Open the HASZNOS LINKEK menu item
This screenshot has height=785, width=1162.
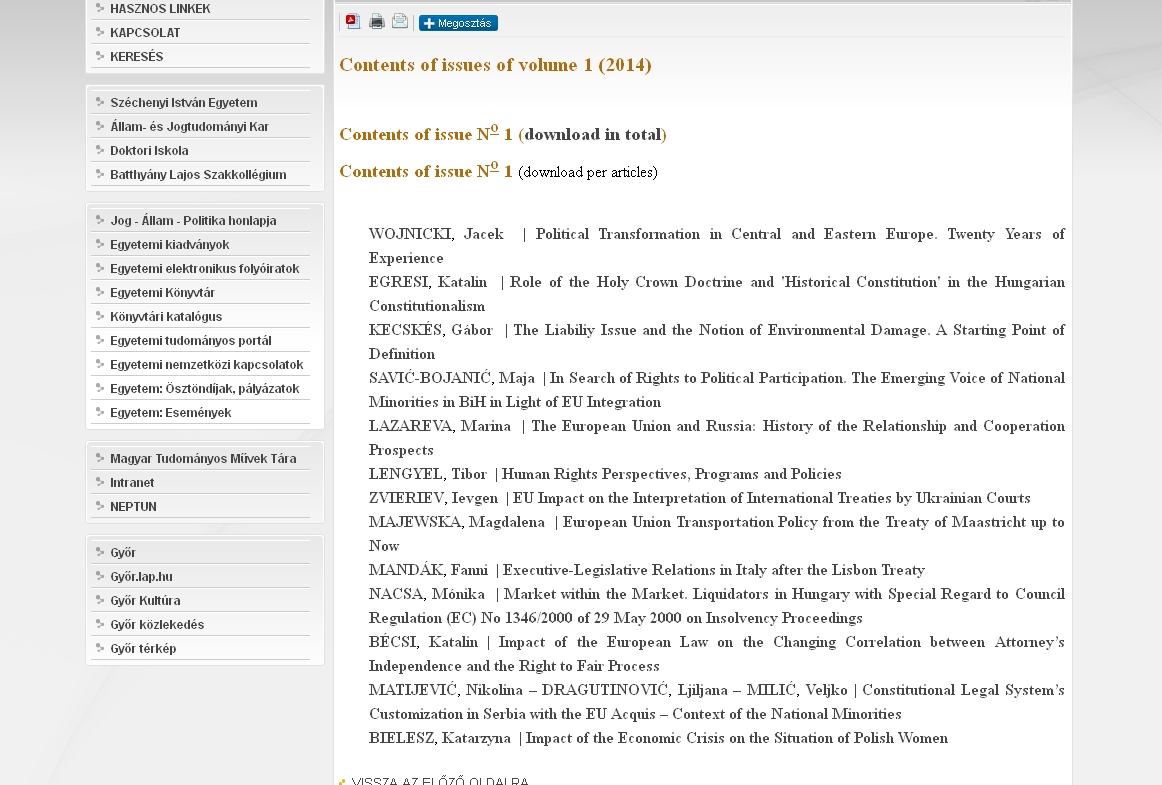[160, 9]
